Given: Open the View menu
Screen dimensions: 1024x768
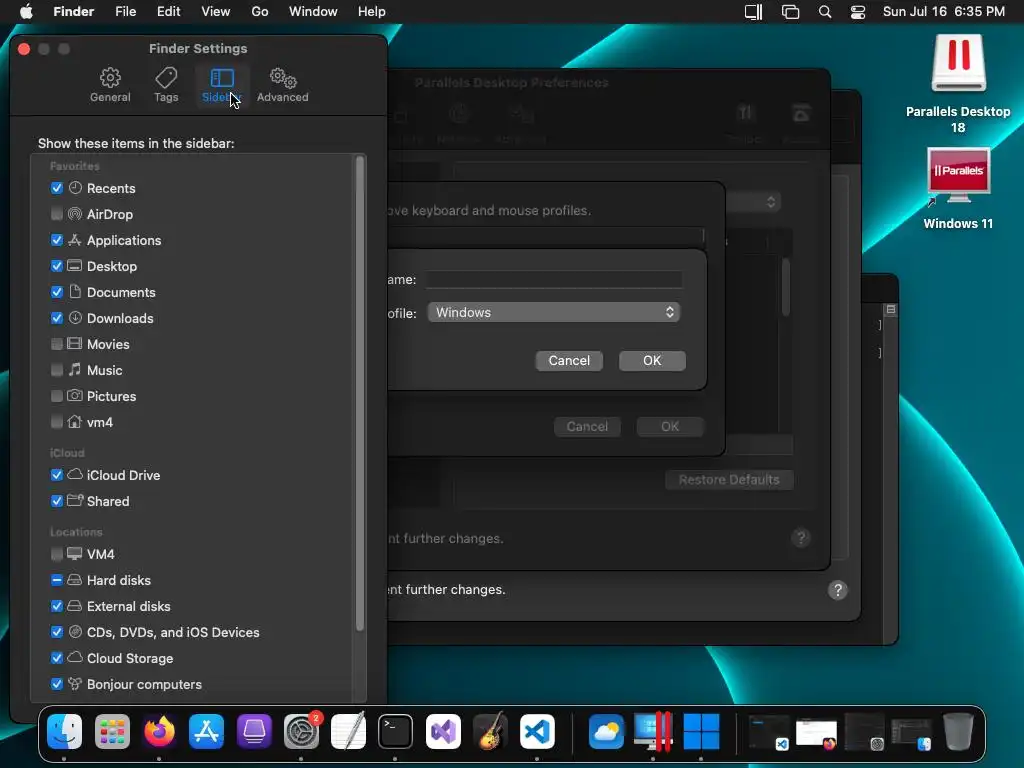Looking at the screenshot, I should 216,12.
